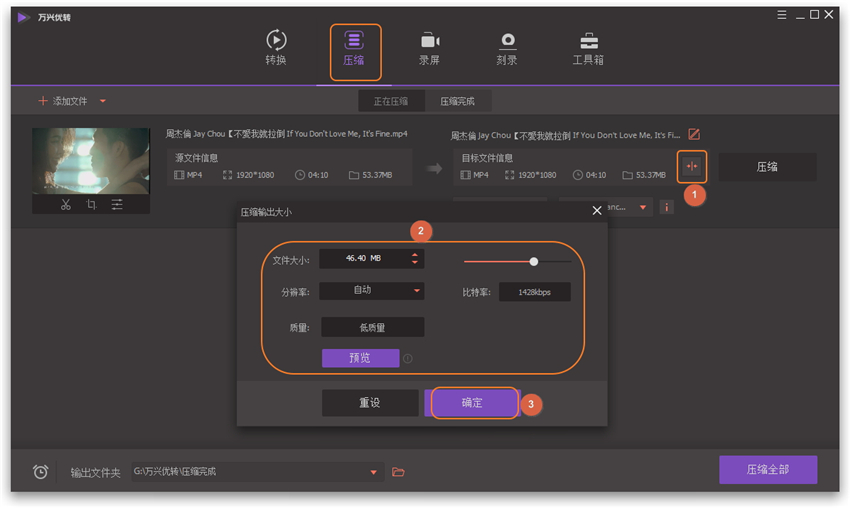Click the file size slider handle
Screen dimensions: 850x508
(534, 261)
